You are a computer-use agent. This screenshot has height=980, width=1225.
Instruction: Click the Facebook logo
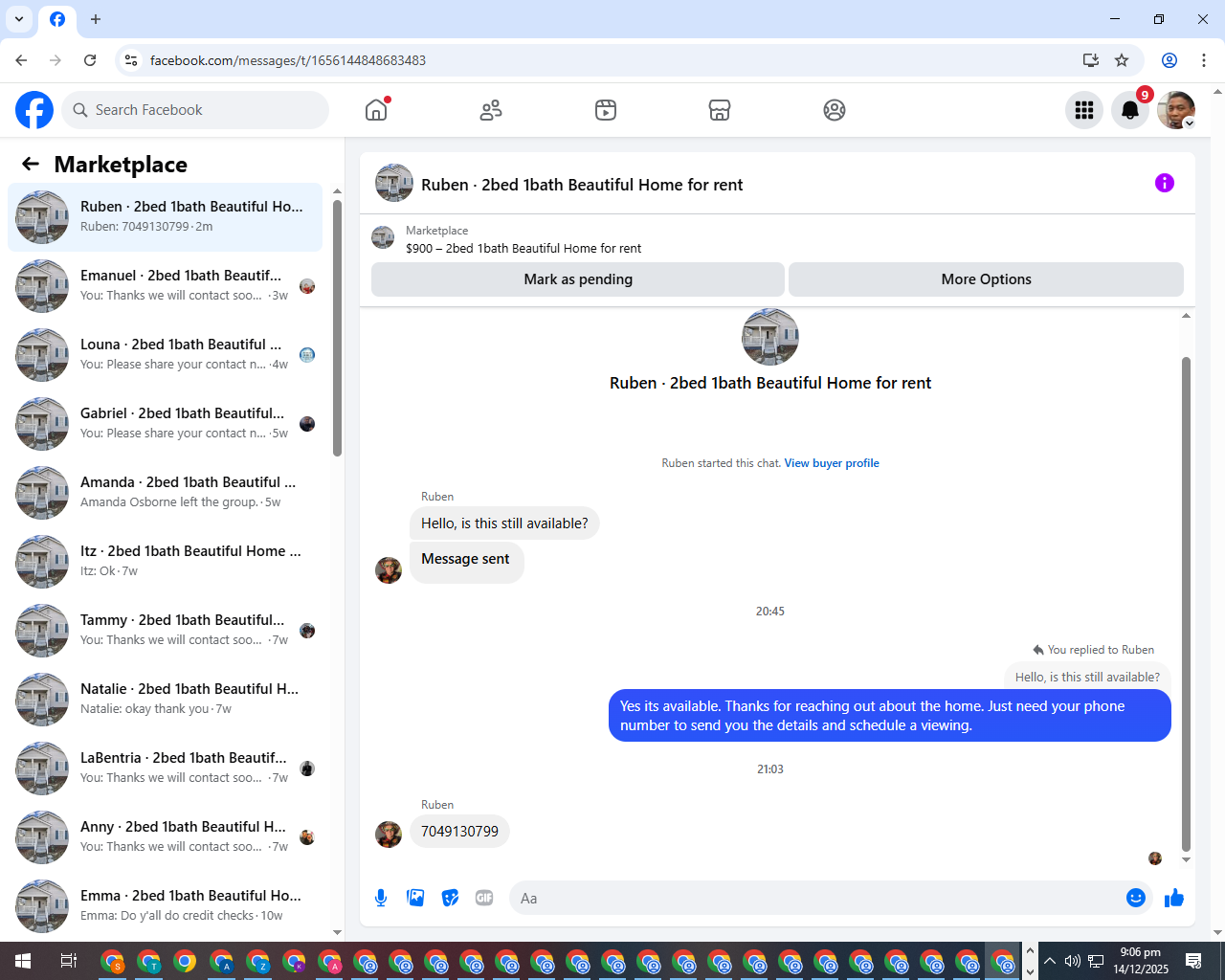34,110
